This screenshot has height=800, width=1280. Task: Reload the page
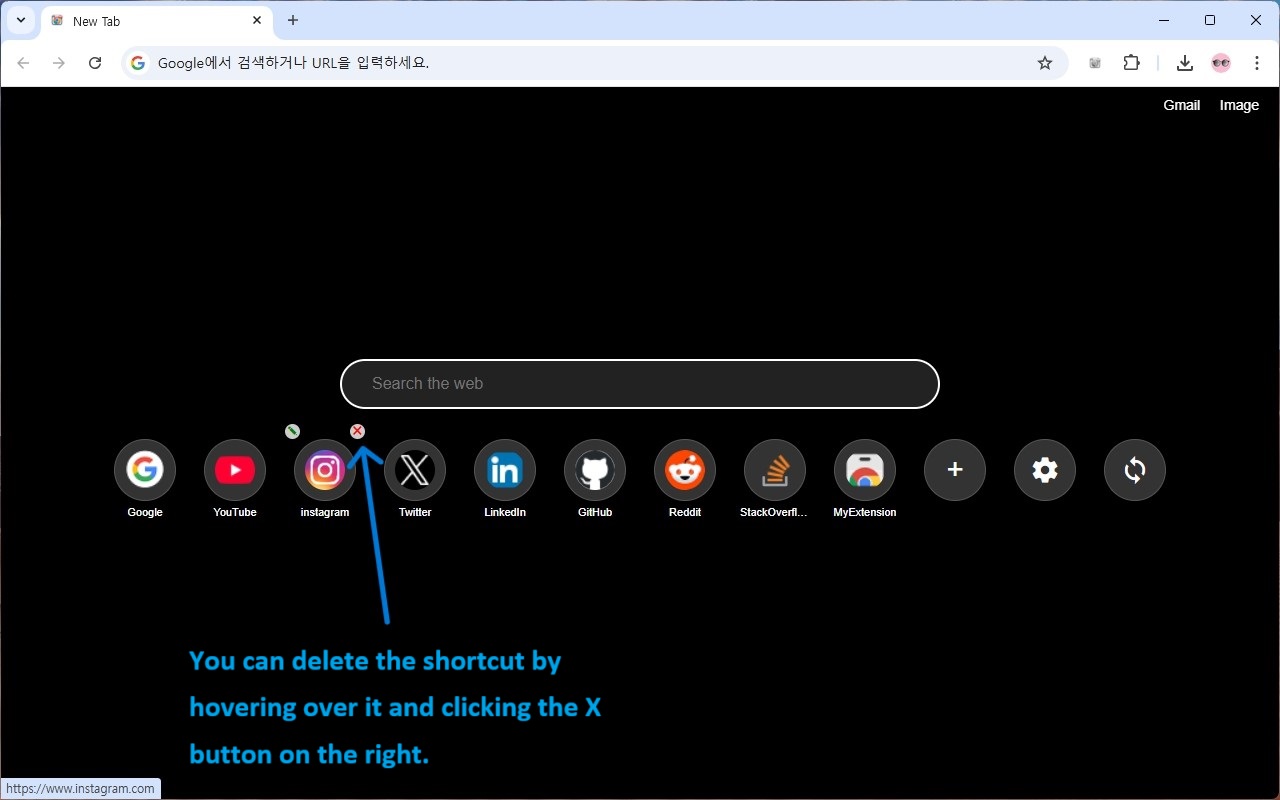[95, 63]
